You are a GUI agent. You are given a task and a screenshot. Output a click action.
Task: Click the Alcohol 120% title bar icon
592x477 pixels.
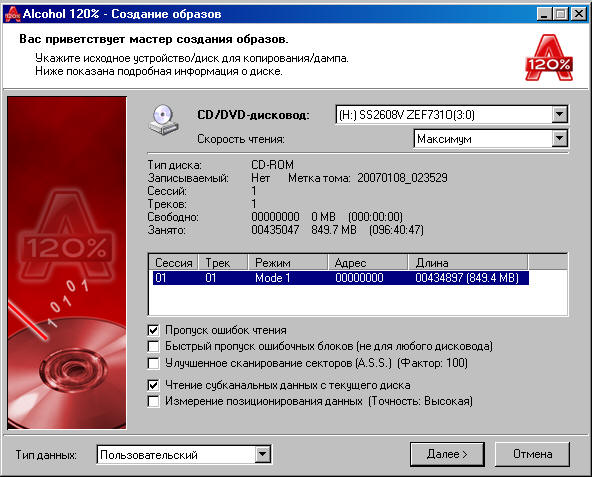point(12,14)
